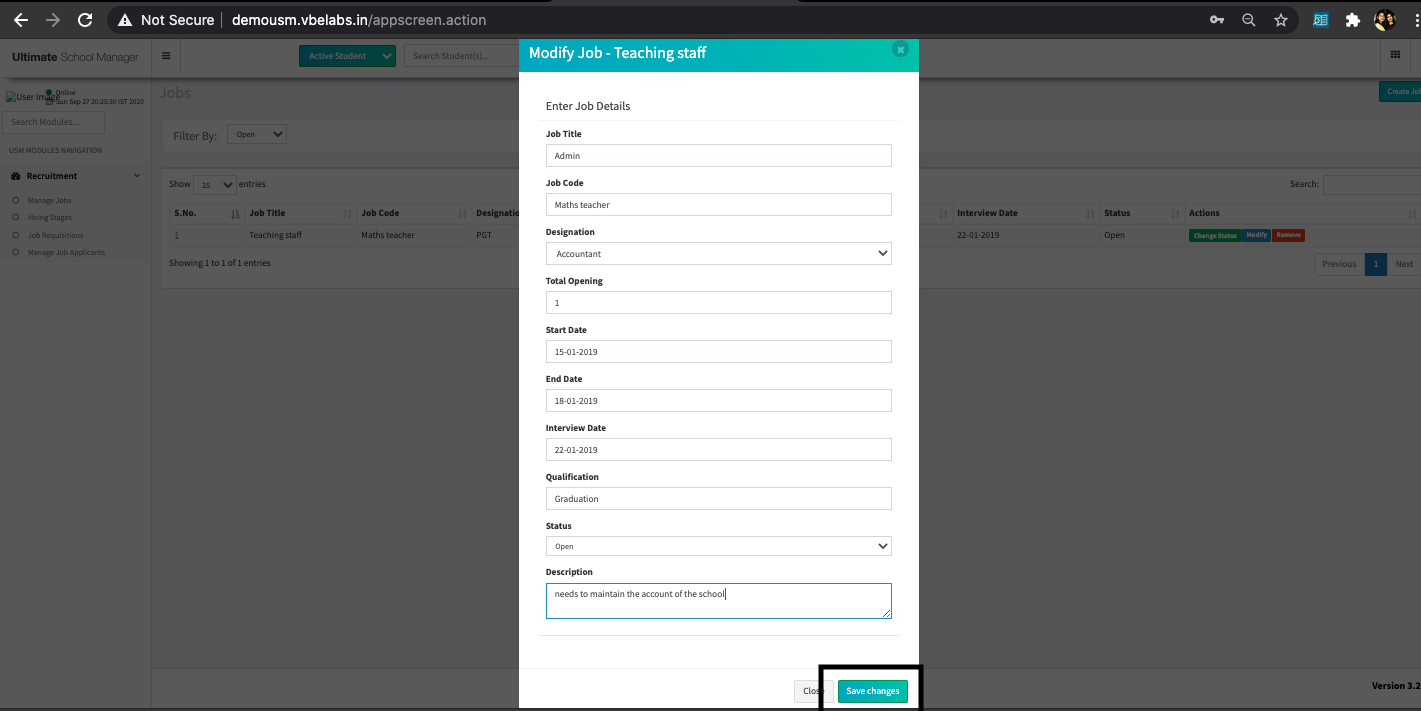Open the saved passwords key icon
Image resolution: width=1421 pixels, height=711 pixels.
1217,19
